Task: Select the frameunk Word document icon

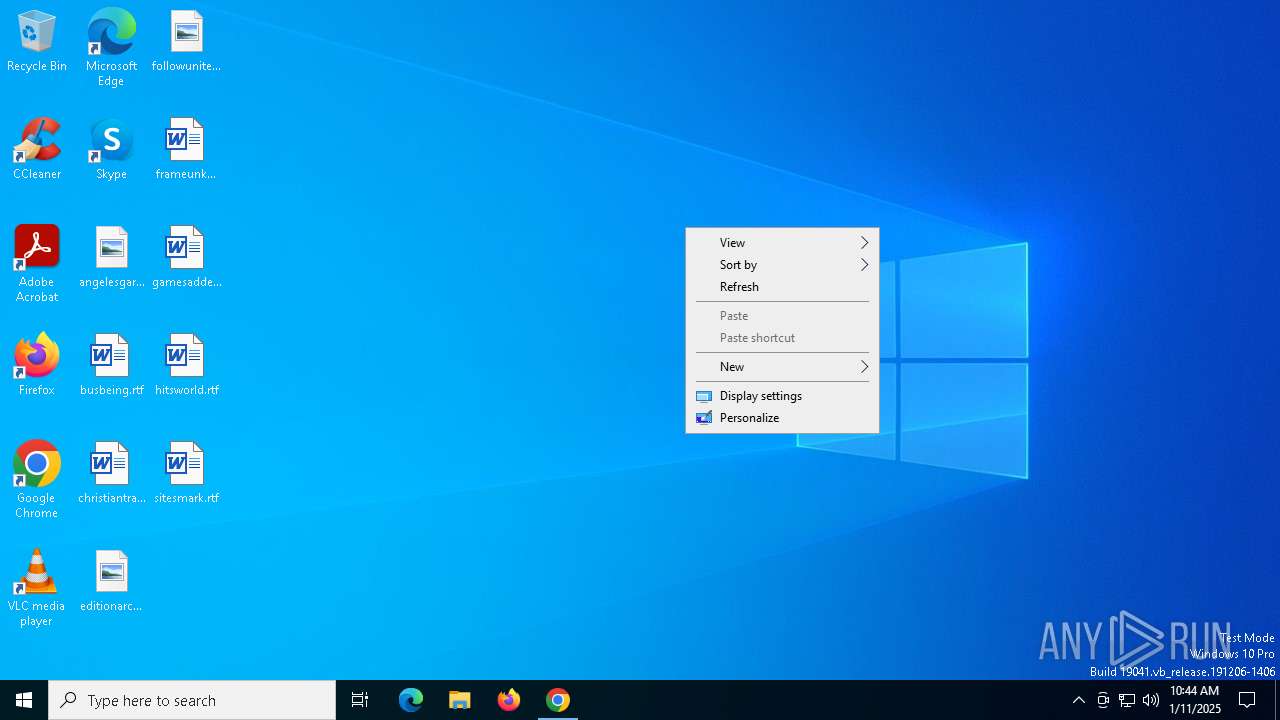Action: click(186, 150)
